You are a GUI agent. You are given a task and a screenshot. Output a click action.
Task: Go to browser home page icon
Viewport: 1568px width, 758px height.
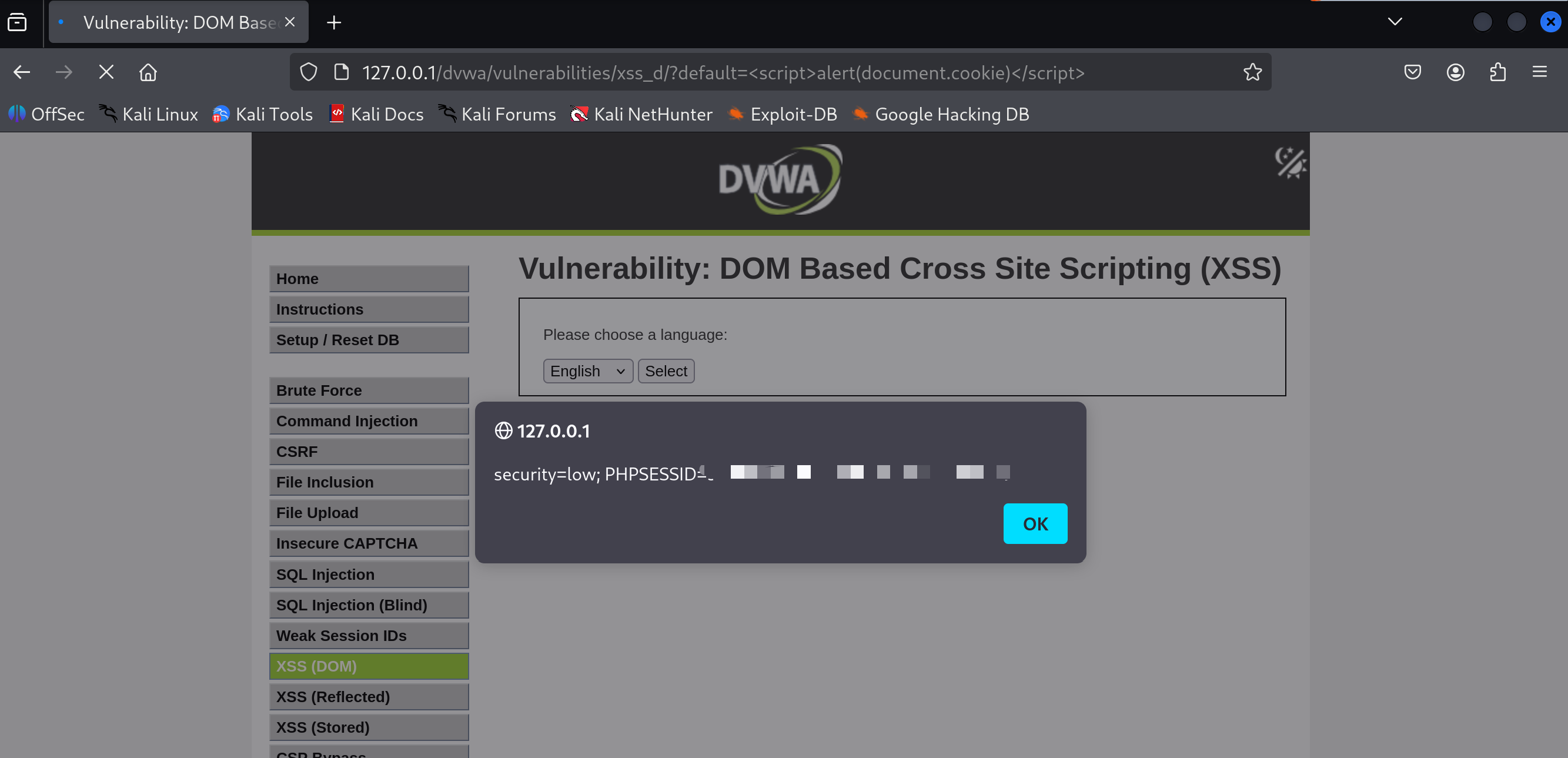tap(148, 72)
